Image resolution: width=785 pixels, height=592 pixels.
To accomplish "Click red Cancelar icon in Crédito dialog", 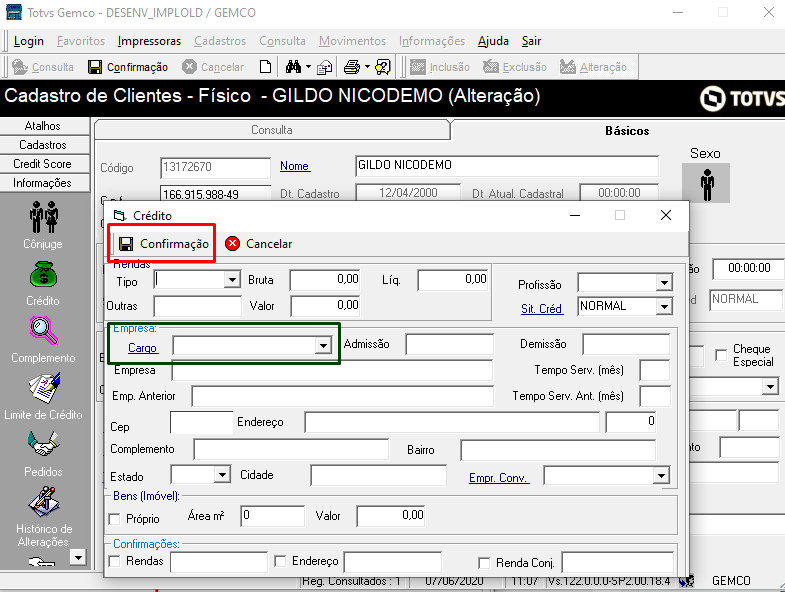I will point(232,244).
